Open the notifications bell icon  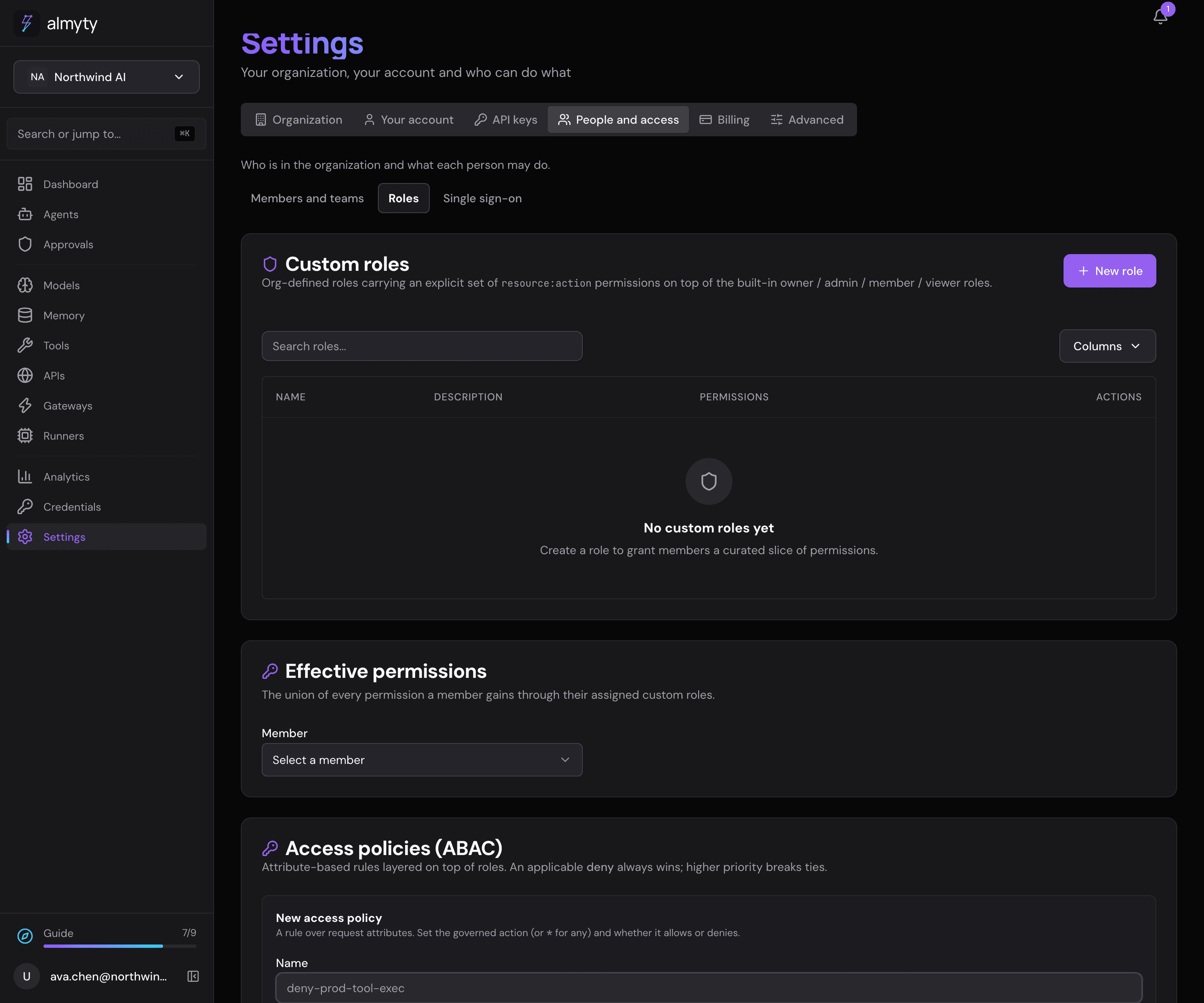[x=1160, y=17]
